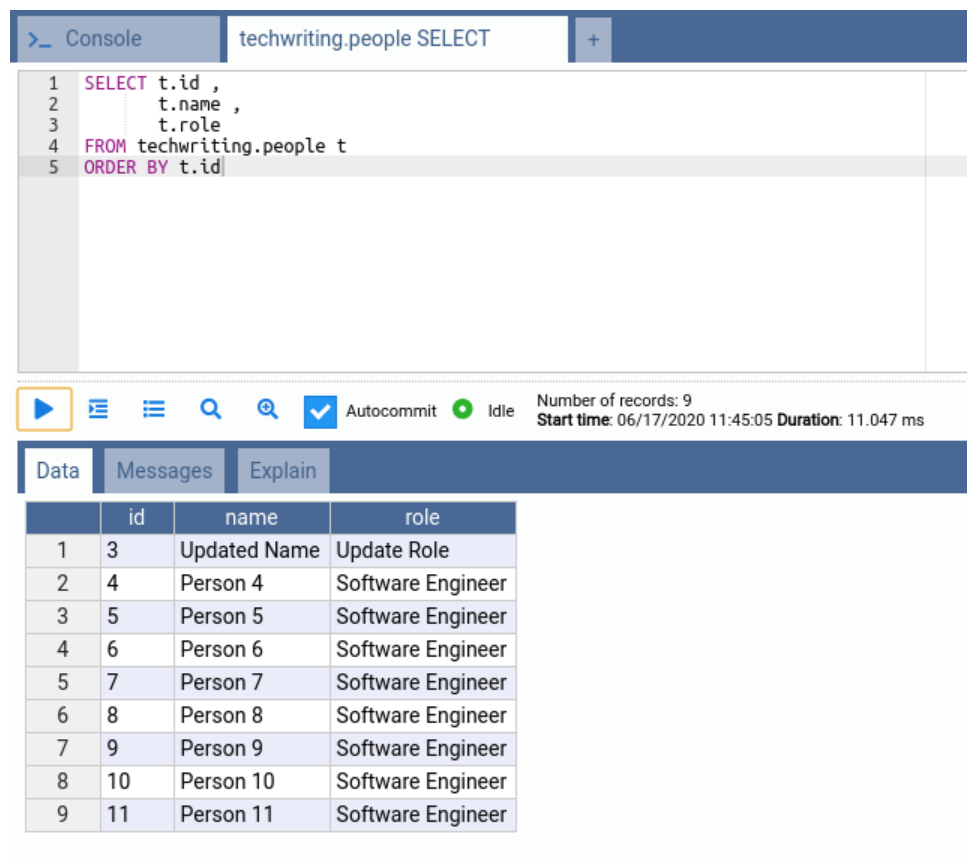
Task: Click the name column header
Action: [x=251, y=518]
